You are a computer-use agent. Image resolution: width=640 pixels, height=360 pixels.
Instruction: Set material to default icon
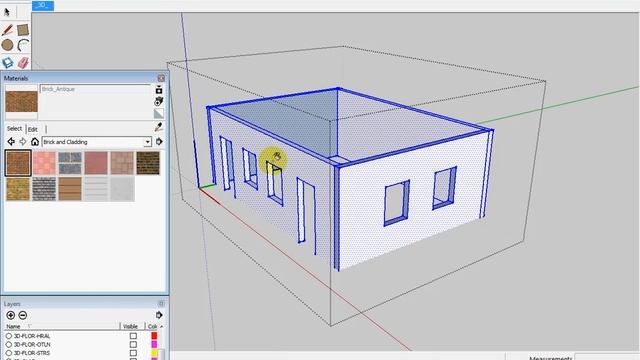pyautogui.click(x=159, y=113)
